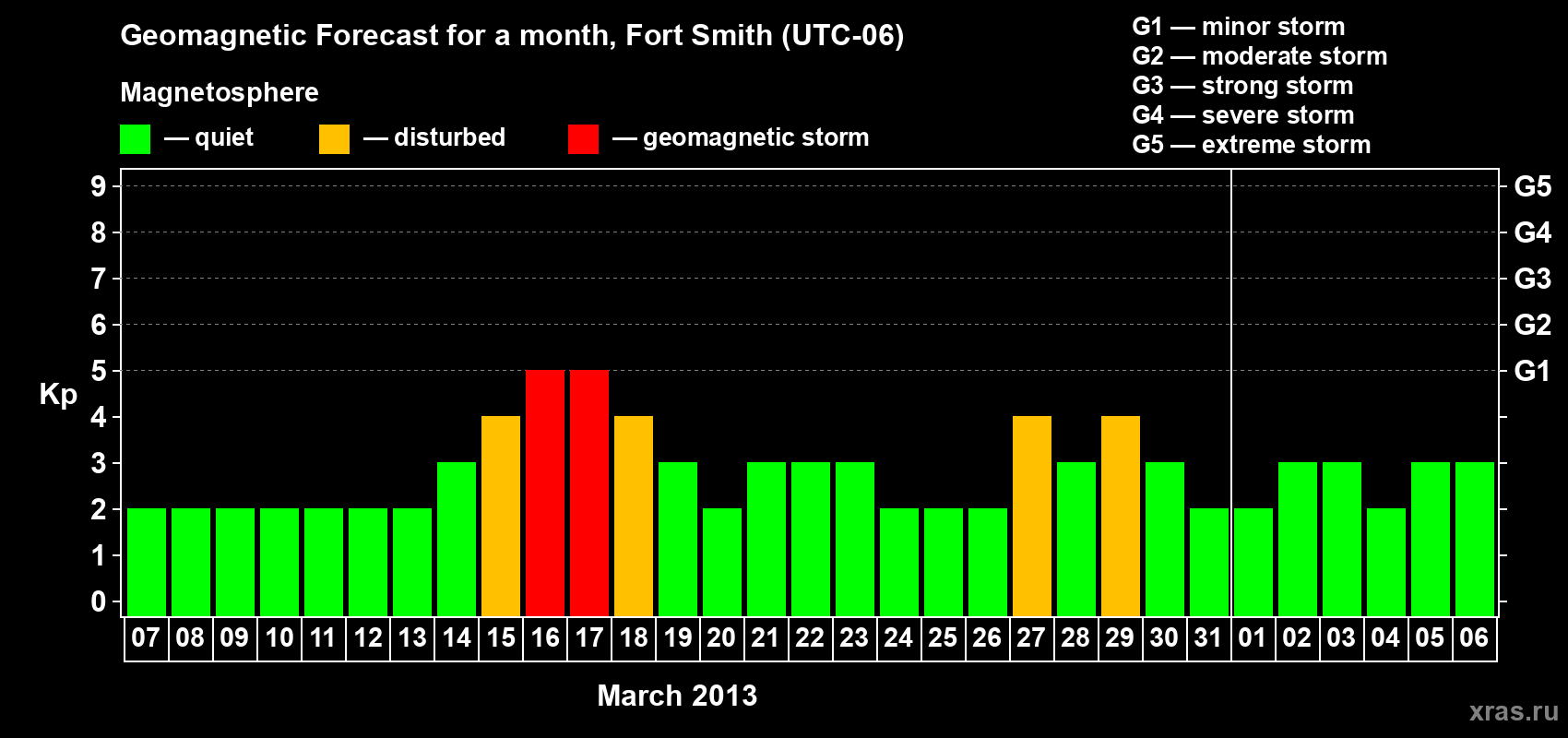Select the red bar for March 17
Screen dimensions: 1568x738
[x=589, y=494]
